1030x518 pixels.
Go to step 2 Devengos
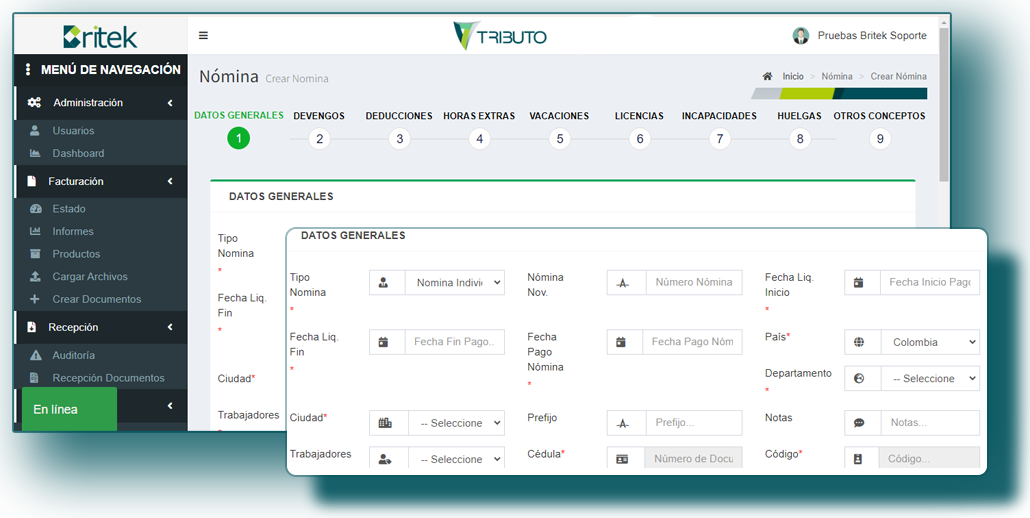[x=319, y=139]
